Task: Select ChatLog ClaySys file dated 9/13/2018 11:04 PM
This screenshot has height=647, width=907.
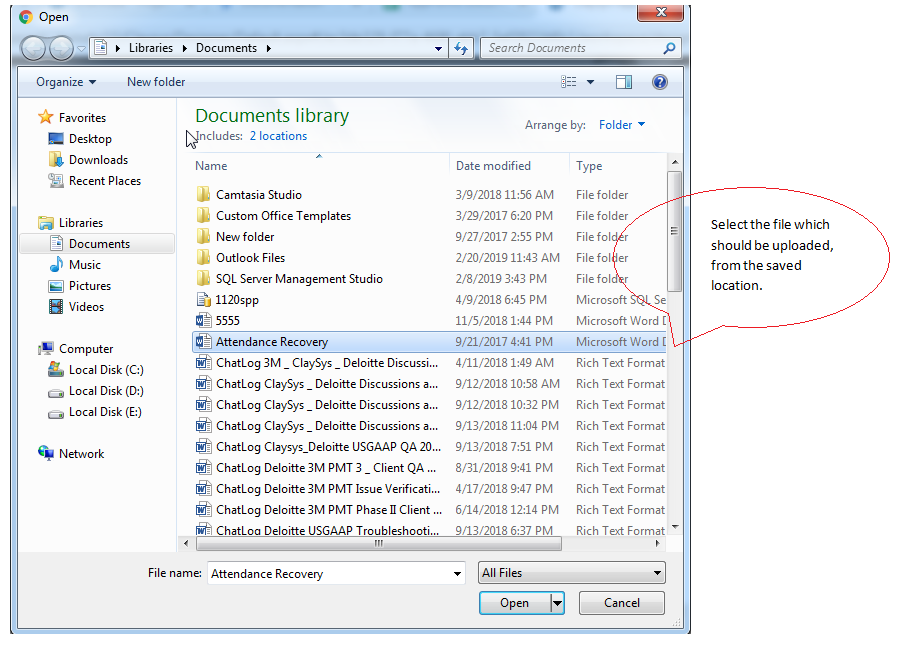Action: pos(429,426)
